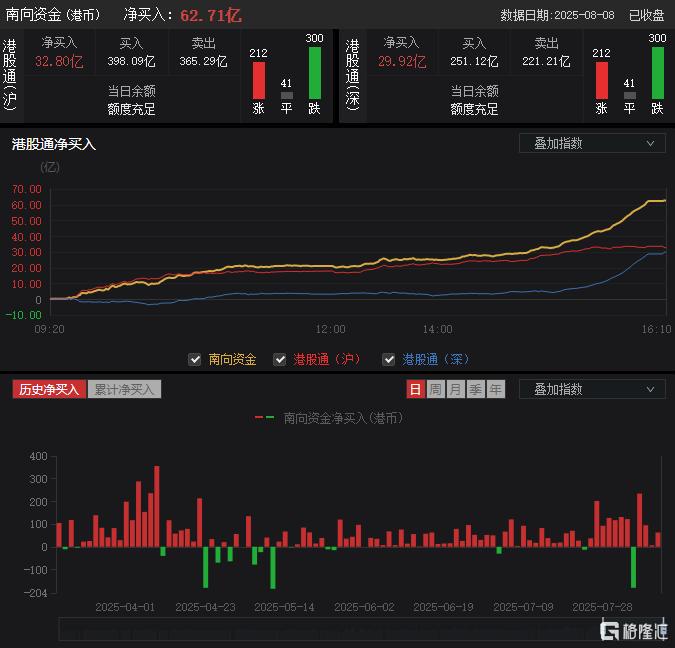Viewport: 675px width, 648px height.
Task: Click the 09:20 time label on the intraday chart
Action: tap(50, 329)
